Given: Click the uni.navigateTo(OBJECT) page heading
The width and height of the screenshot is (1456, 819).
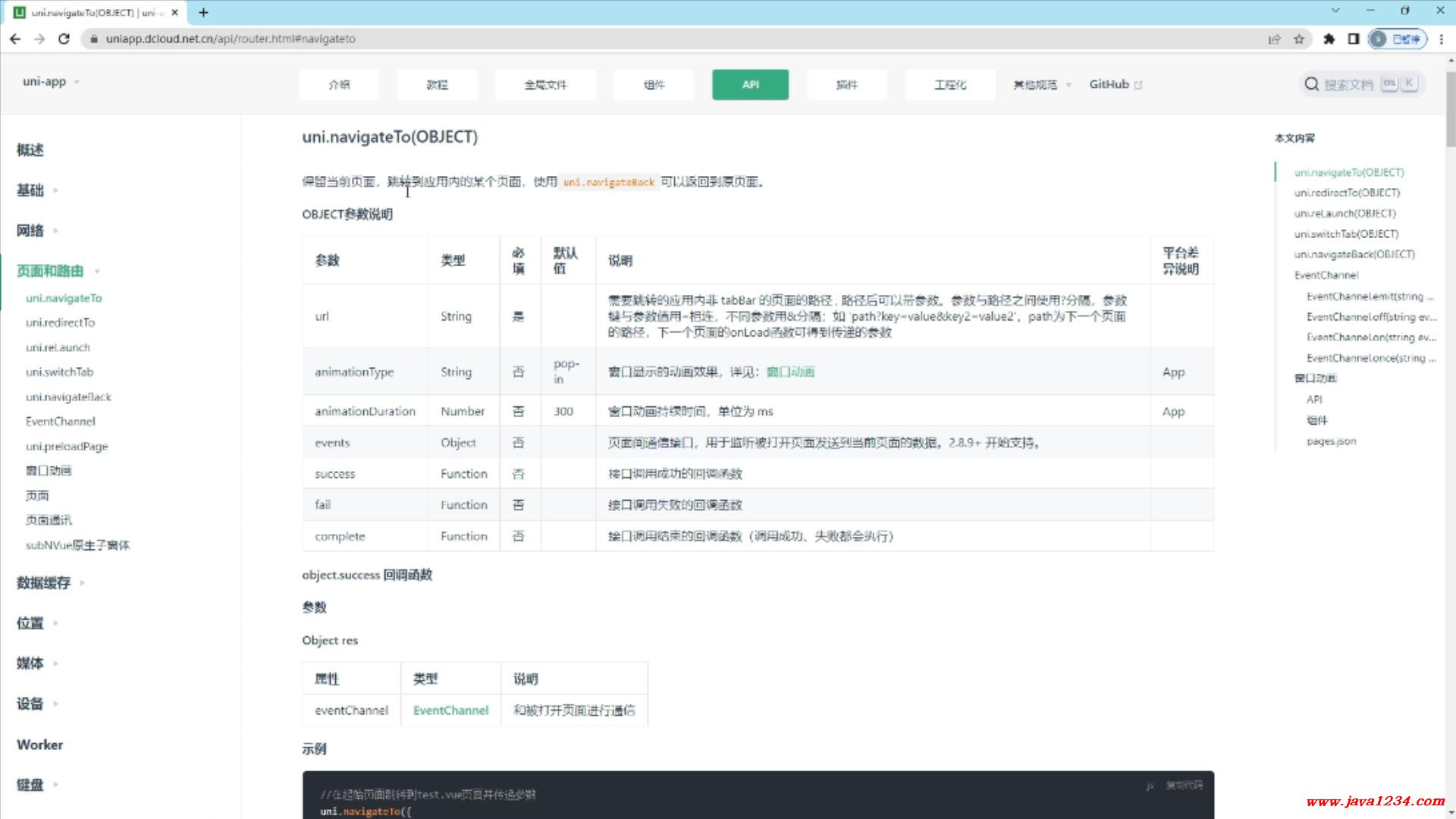Looking at the screenshot, I should pyautogui.click(x=390, y=136).
